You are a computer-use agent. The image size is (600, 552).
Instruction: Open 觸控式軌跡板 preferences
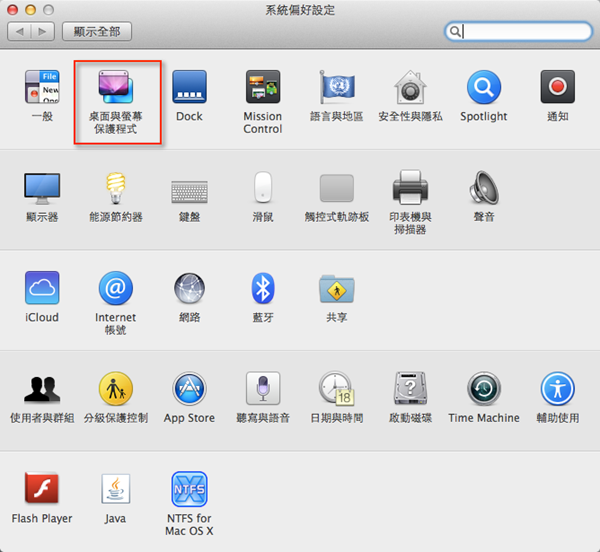coord(337,188)
